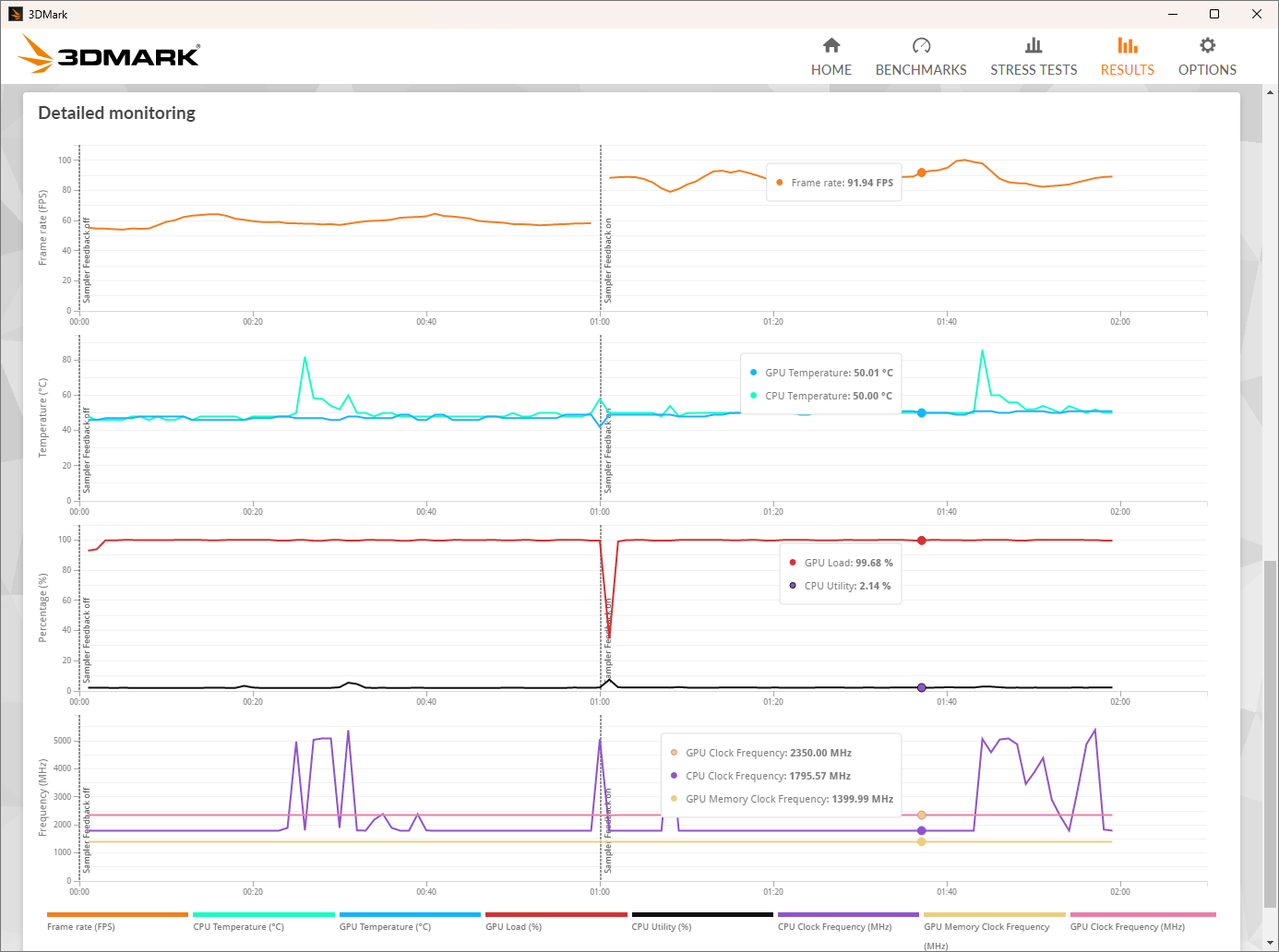
Task: Click the 3DMark title bar app icon
Action: tap(15, 14)
